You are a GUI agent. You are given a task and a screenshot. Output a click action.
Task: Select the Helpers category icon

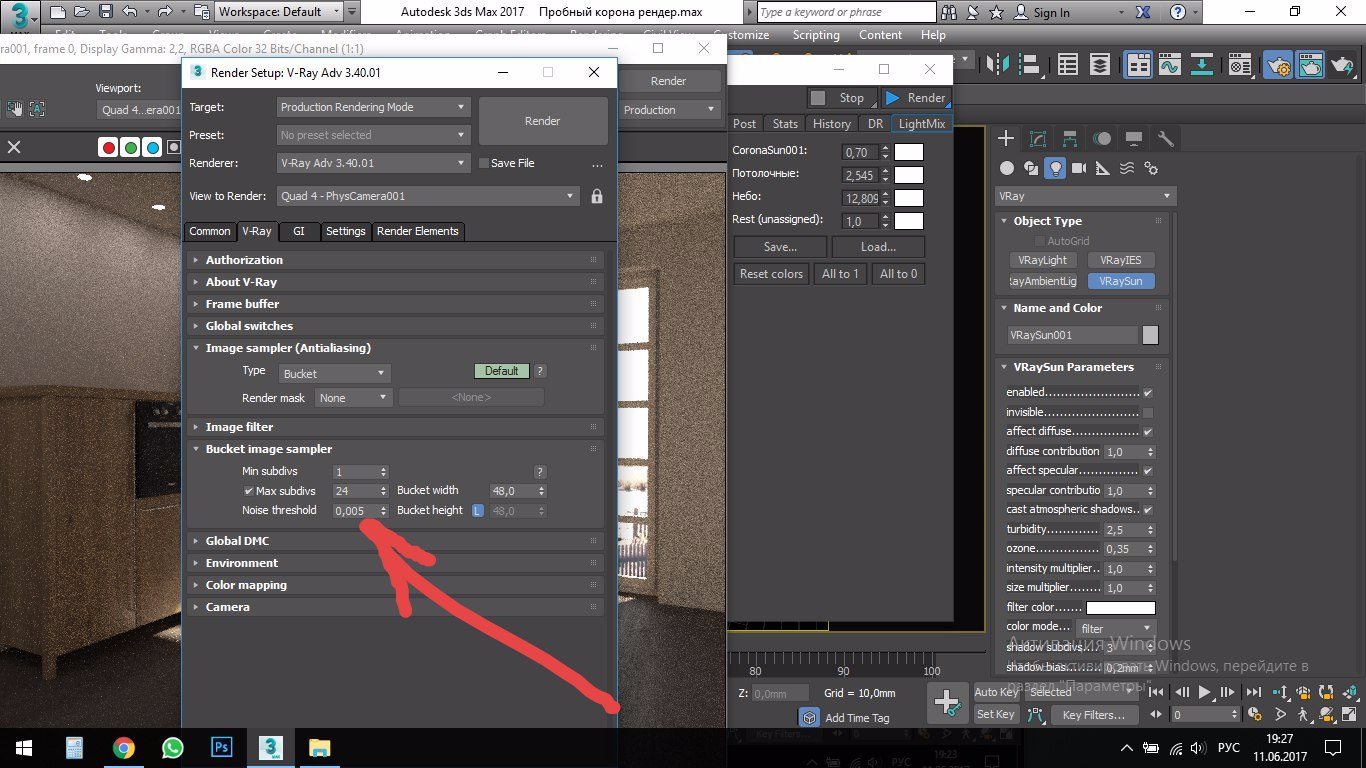coord(1103,168)
